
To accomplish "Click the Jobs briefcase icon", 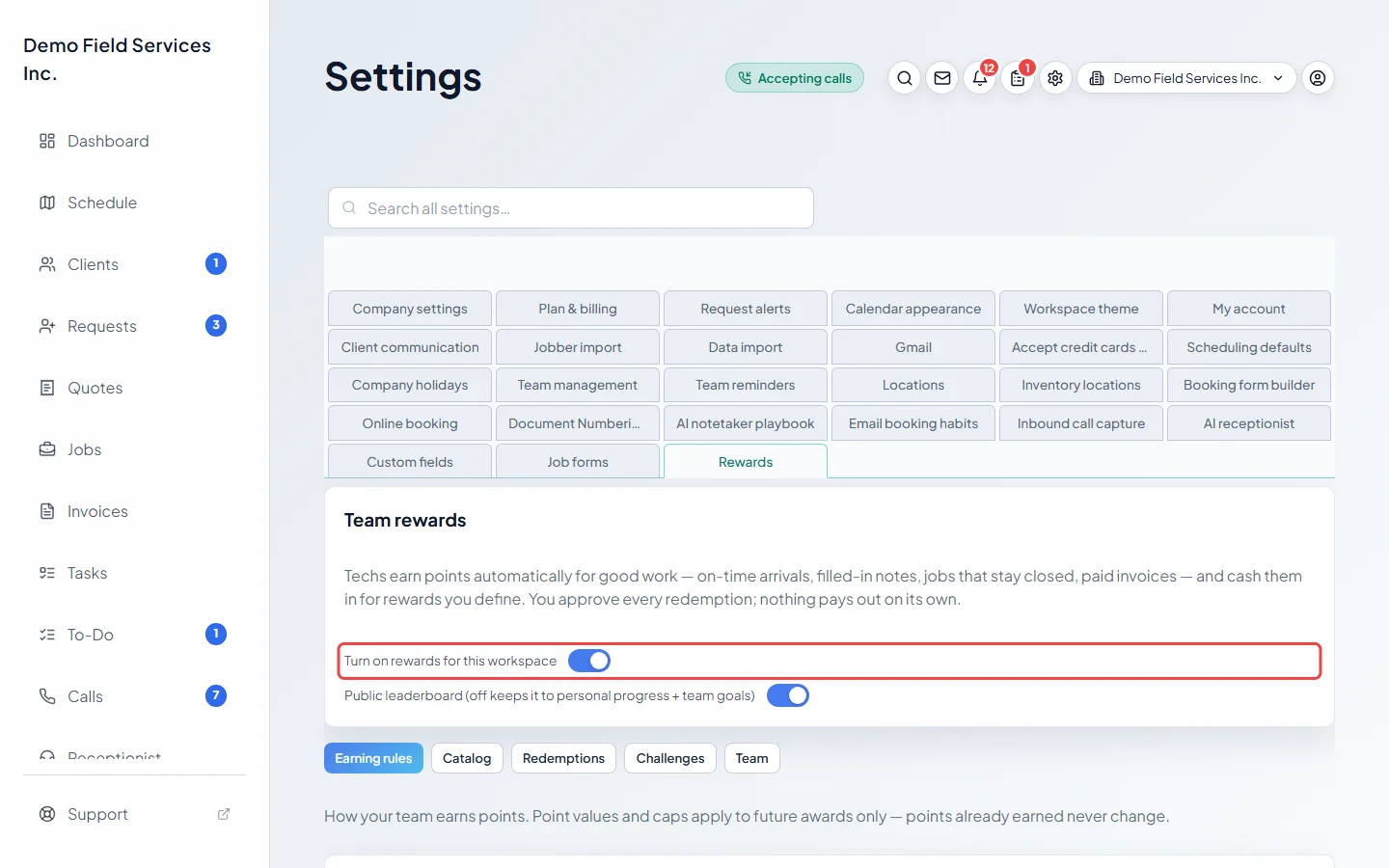I will (x=47, y=449).
